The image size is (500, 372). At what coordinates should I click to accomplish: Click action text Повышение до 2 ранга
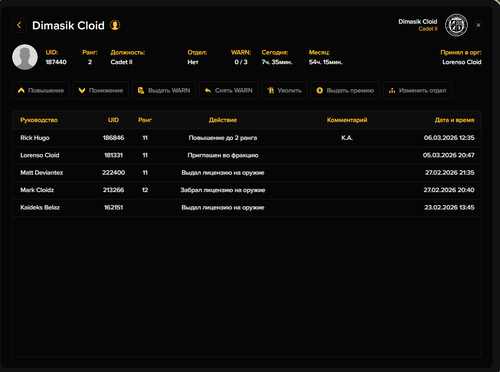tap(223, 138)
